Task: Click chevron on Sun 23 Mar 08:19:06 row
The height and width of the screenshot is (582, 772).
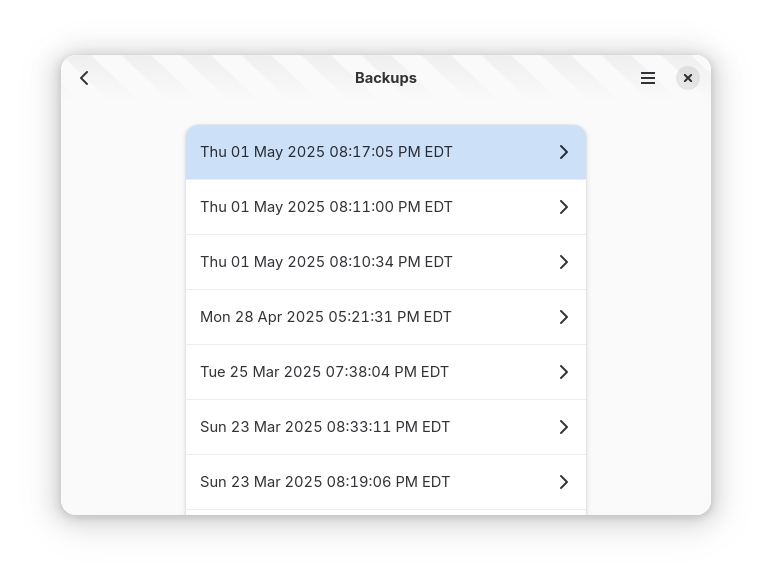Action: point(564,482)
